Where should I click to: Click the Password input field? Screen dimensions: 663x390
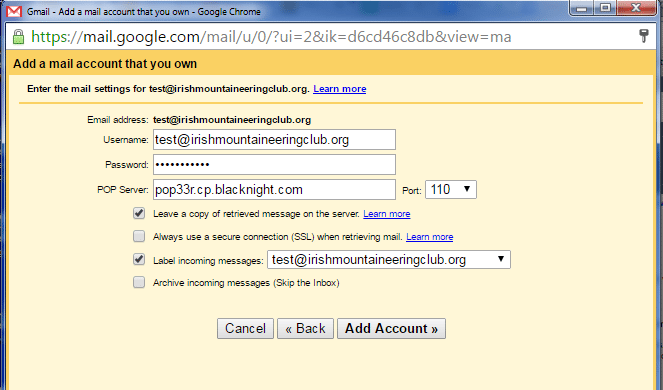click(274, 165)
